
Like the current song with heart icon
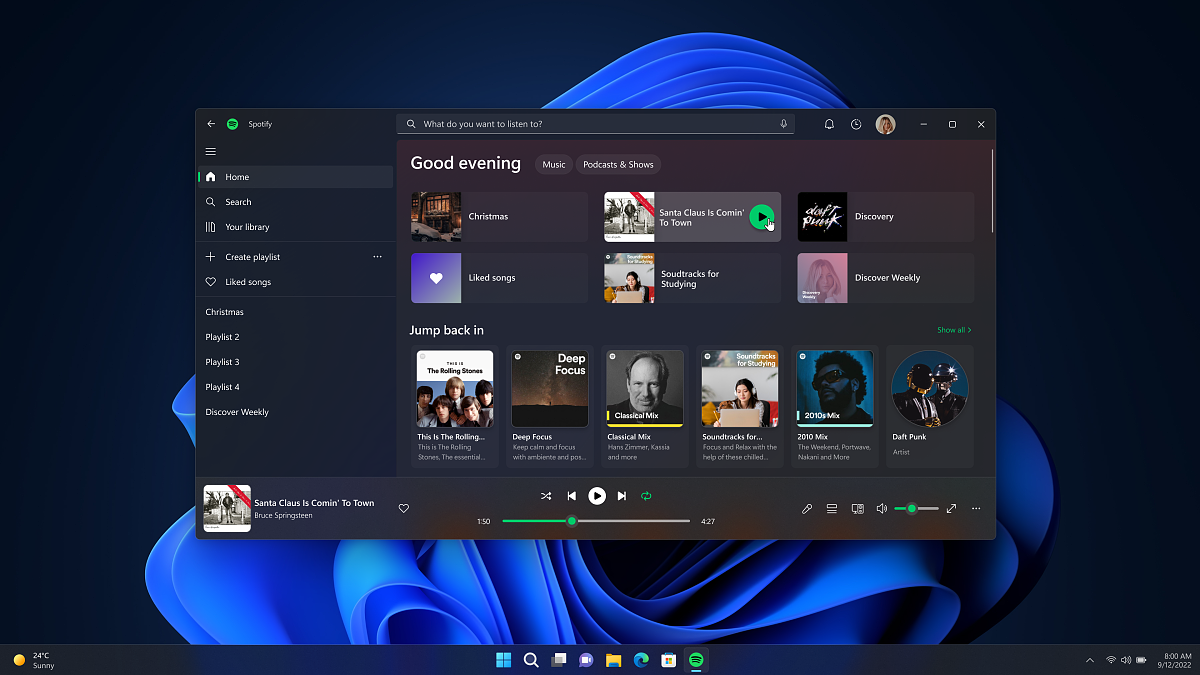click(404, 508)
